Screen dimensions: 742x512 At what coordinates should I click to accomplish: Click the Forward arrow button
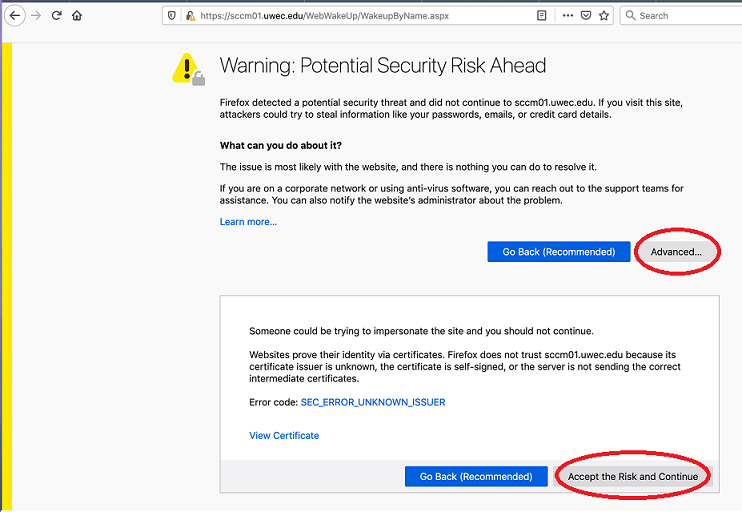click(36, 16)
